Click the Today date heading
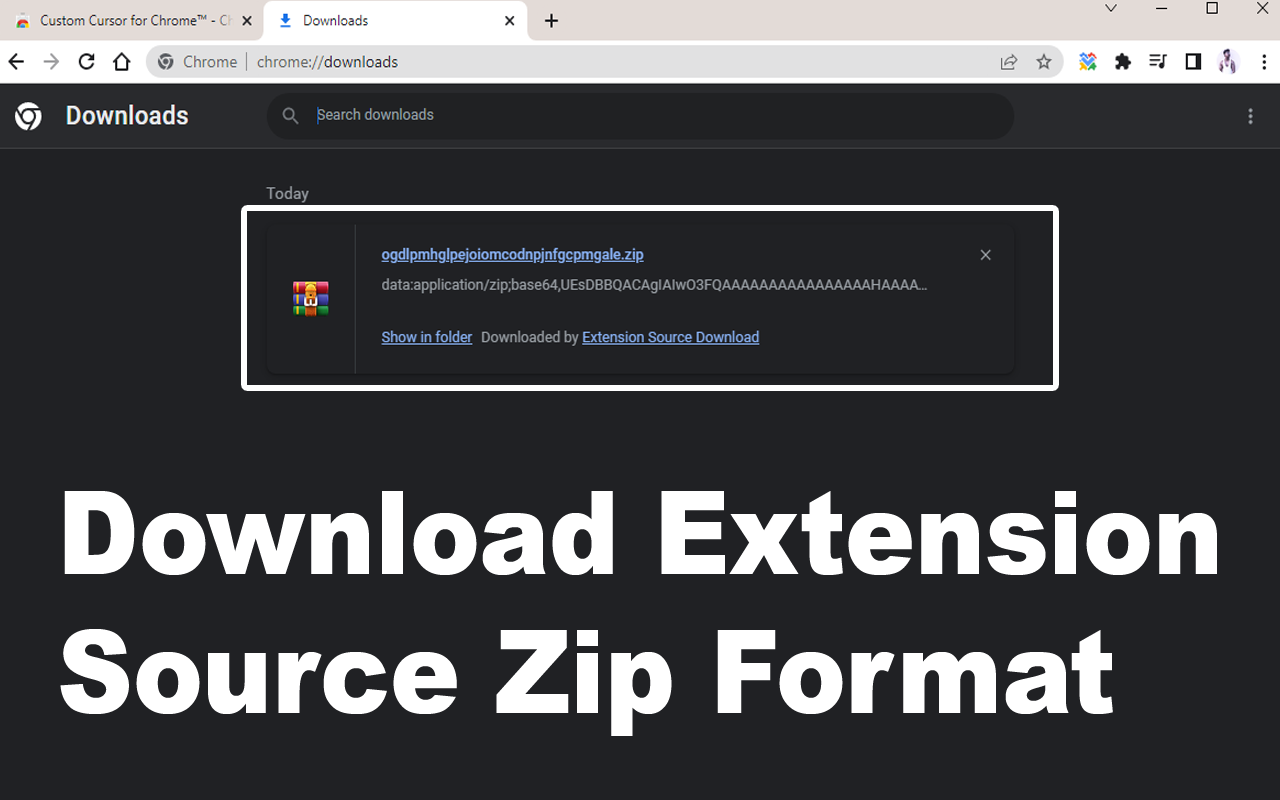The image size is (1280, 800). tap(287, 194)
